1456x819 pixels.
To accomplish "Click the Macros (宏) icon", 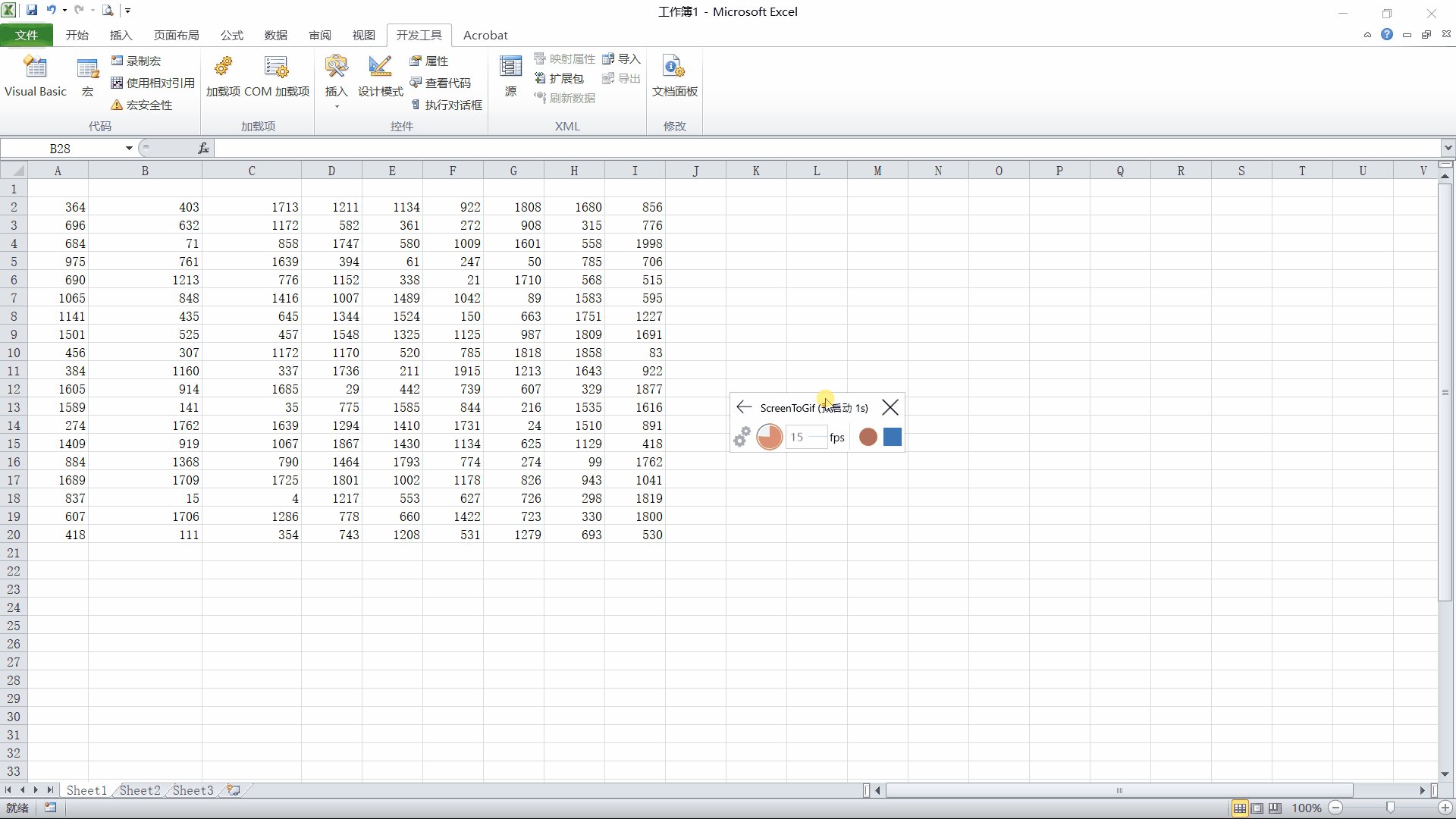I will (x=88, y=77).
